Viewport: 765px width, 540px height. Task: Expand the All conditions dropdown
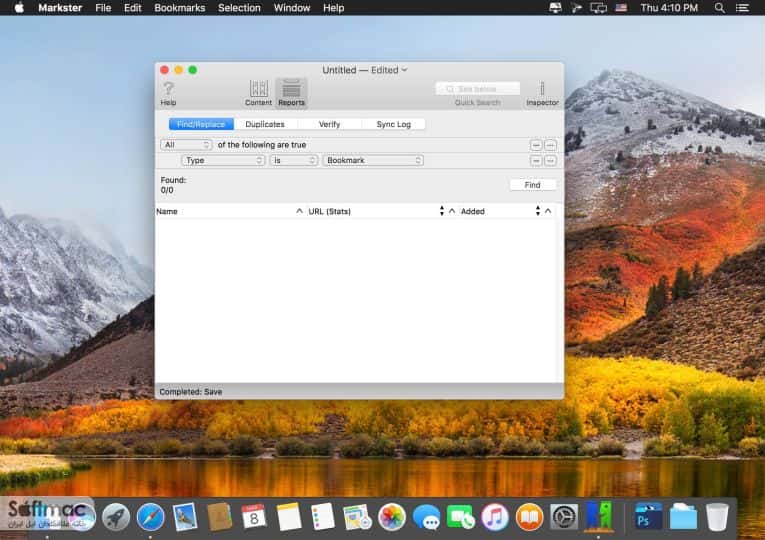(x=186, y=145)
